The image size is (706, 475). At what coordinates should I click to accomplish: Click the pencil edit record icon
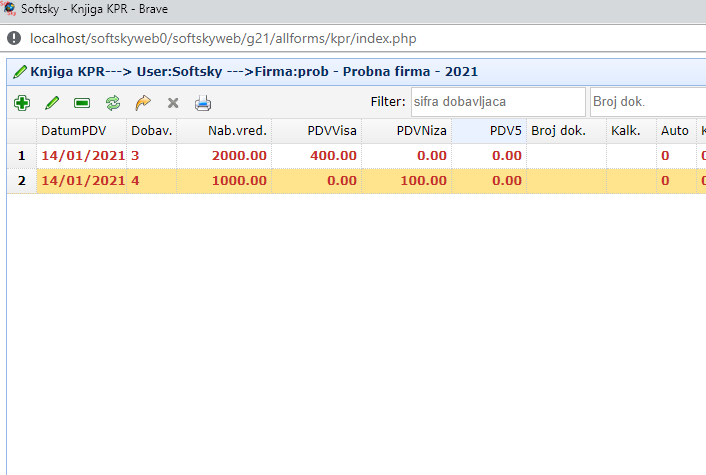52,103
